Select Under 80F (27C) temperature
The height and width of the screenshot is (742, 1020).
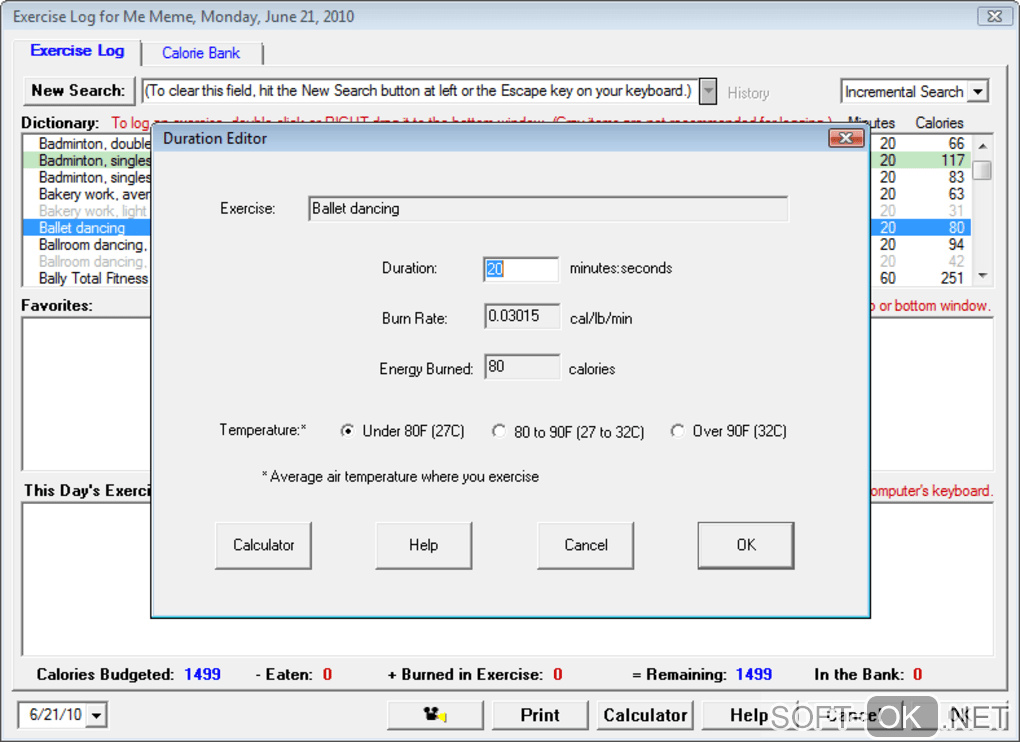tap(403, 431)
